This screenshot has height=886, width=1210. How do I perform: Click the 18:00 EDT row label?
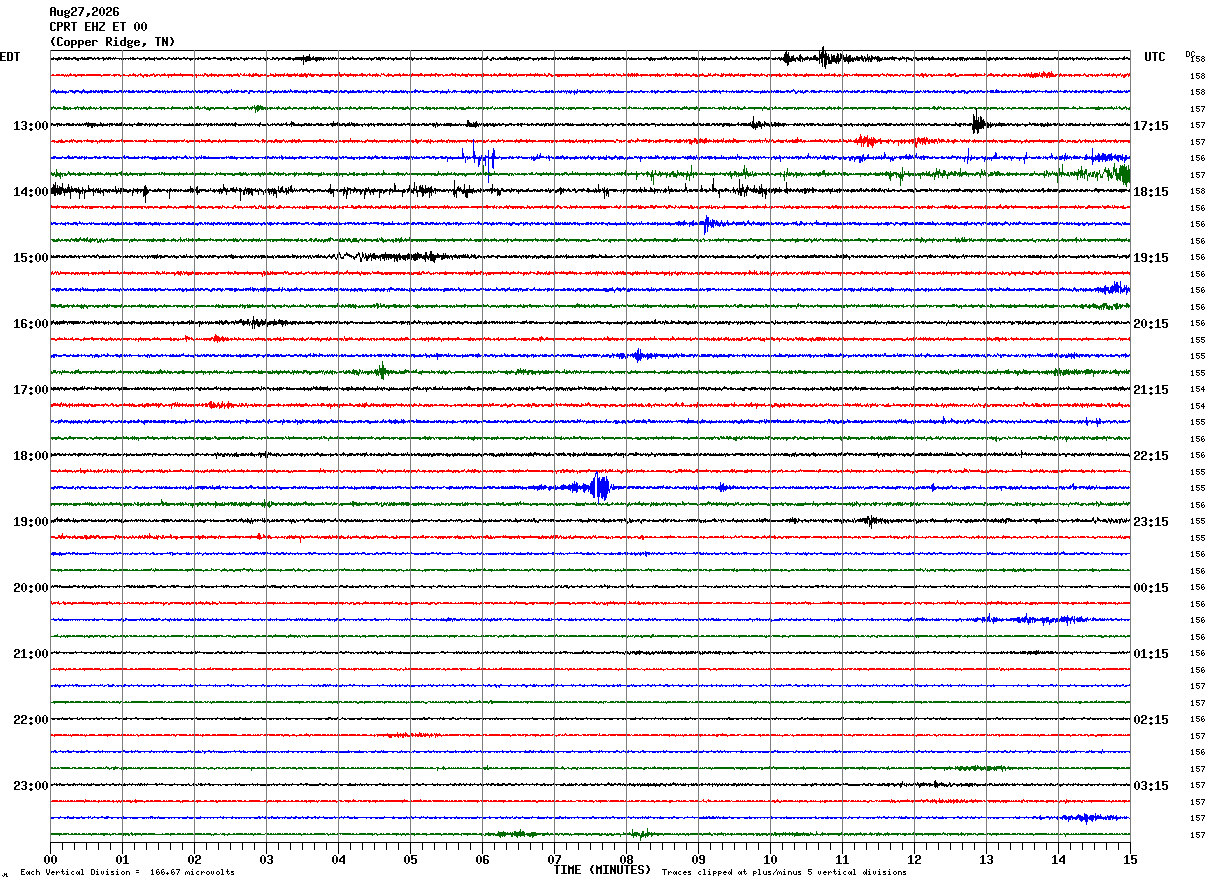pos(31,456)
